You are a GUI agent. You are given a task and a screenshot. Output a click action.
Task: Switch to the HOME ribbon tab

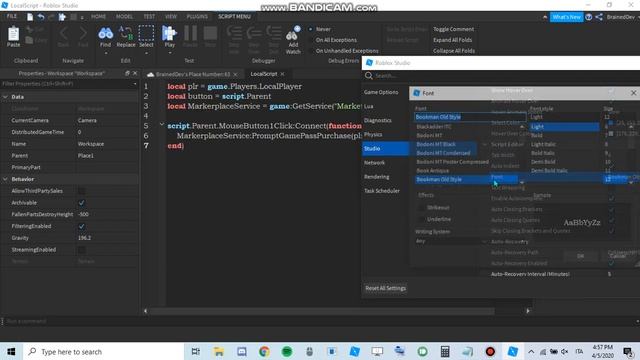pos(98,16)
